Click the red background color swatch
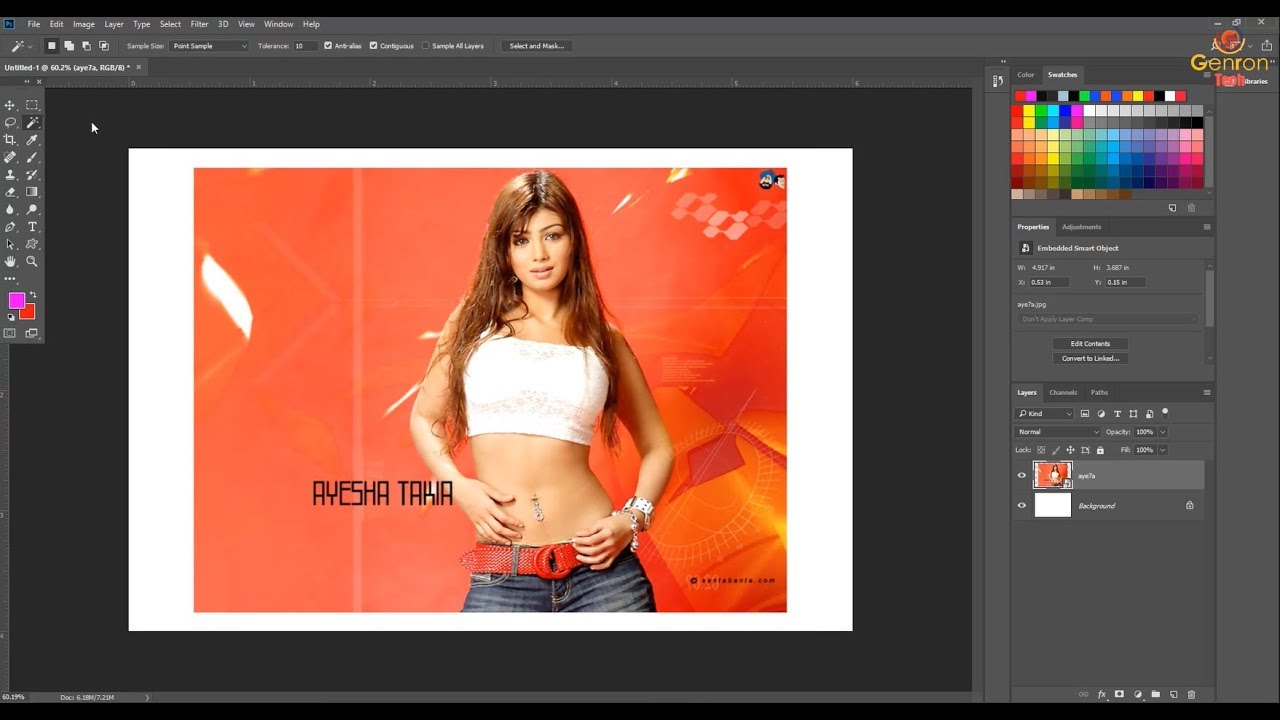Screen dimensions: 1280x720 coord(28,314)
